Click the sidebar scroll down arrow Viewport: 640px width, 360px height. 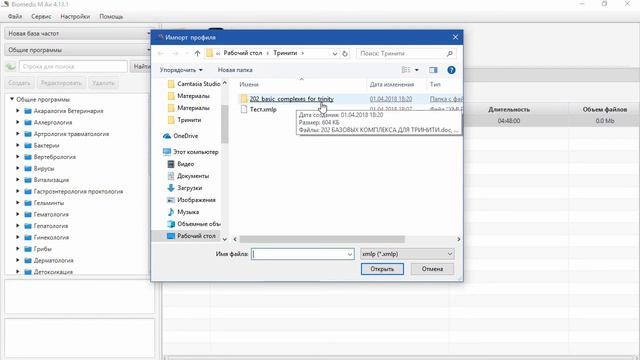(224, 239)
